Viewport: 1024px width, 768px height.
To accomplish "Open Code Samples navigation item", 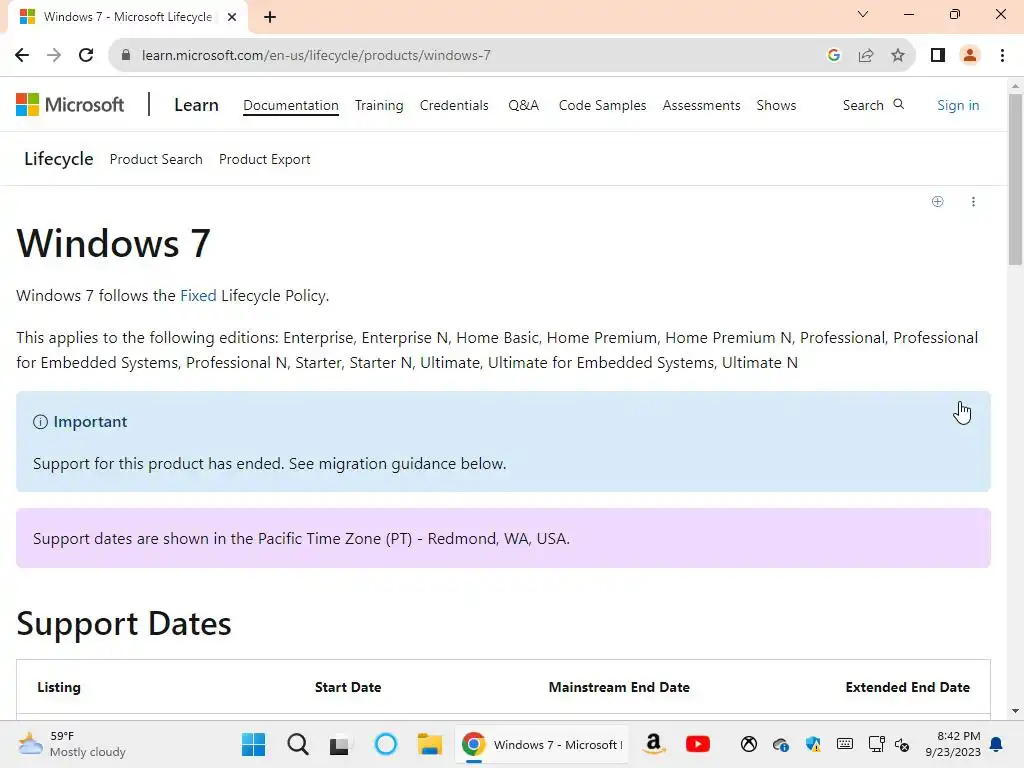I will point(602,105).
